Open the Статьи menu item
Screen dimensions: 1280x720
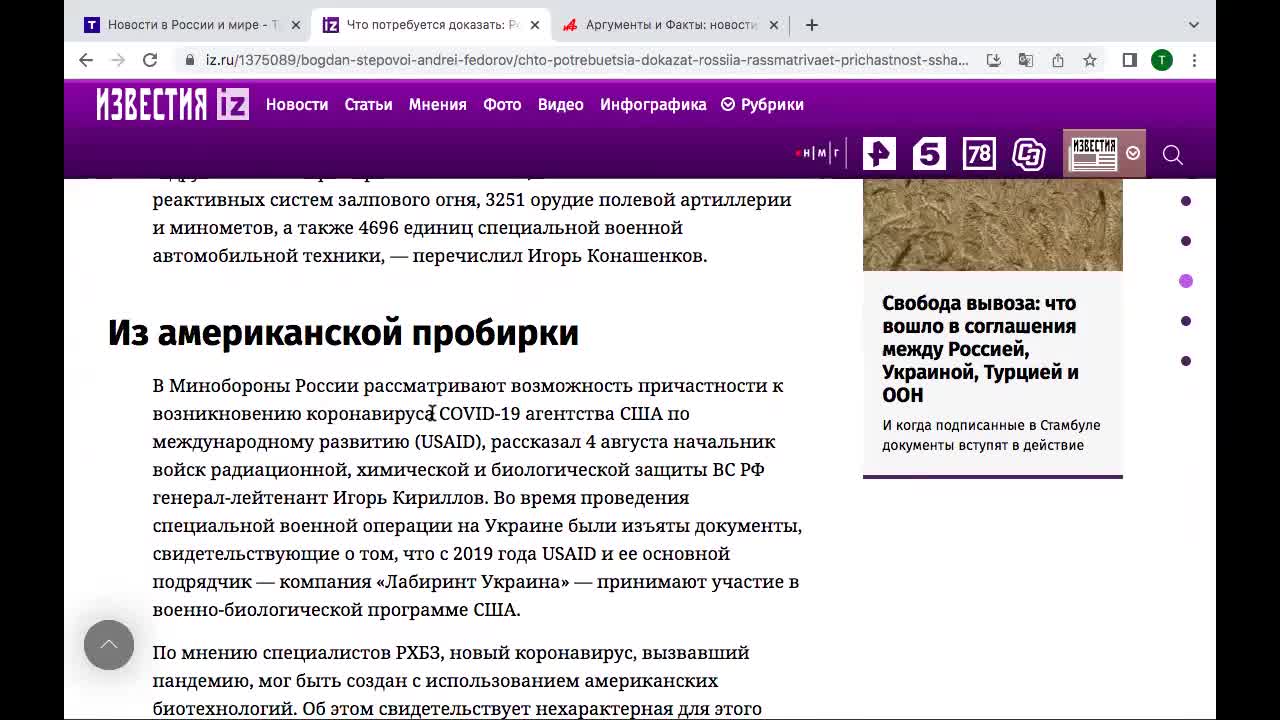pyautogui.click(x=368, y=104)
